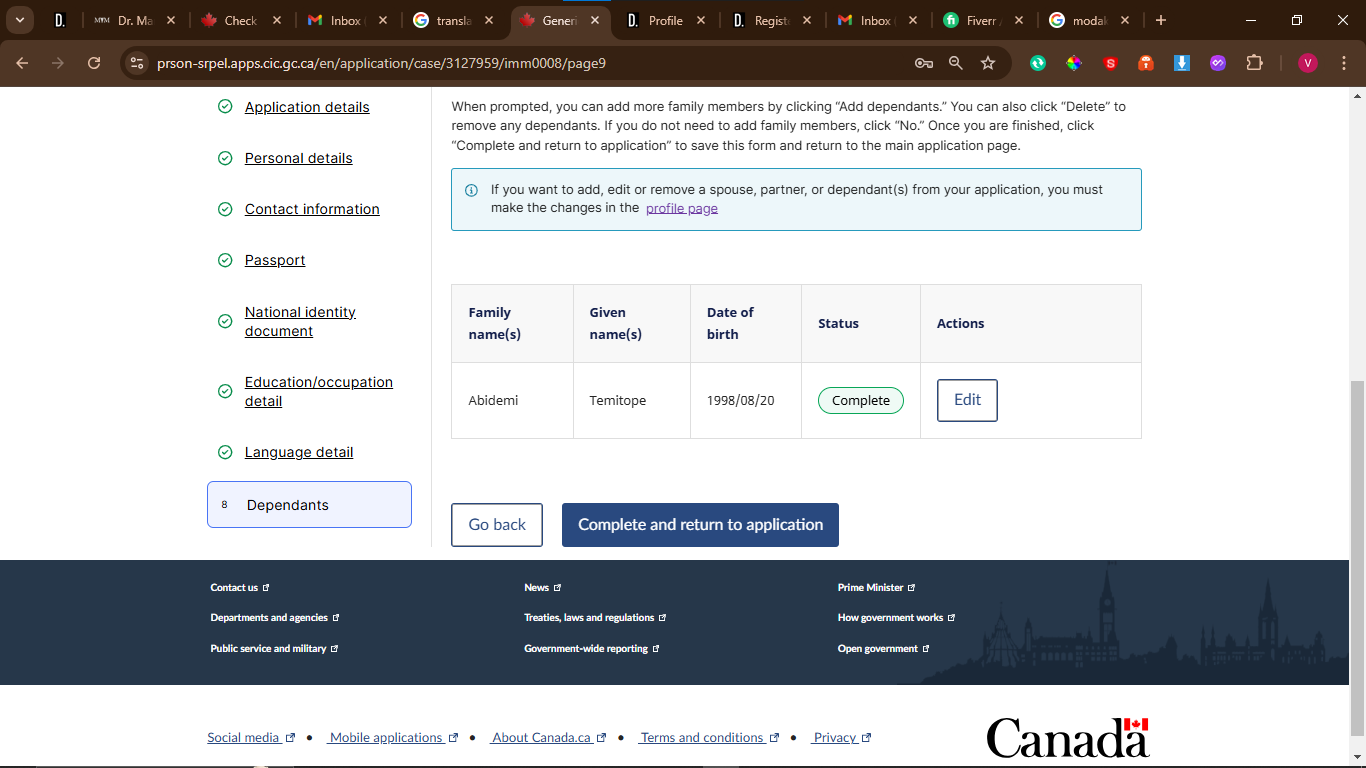This screenshot has width=1366, height=768.
Task: Open the Mobile applications link
Action: pyautogui.click(x=394, y=738)
